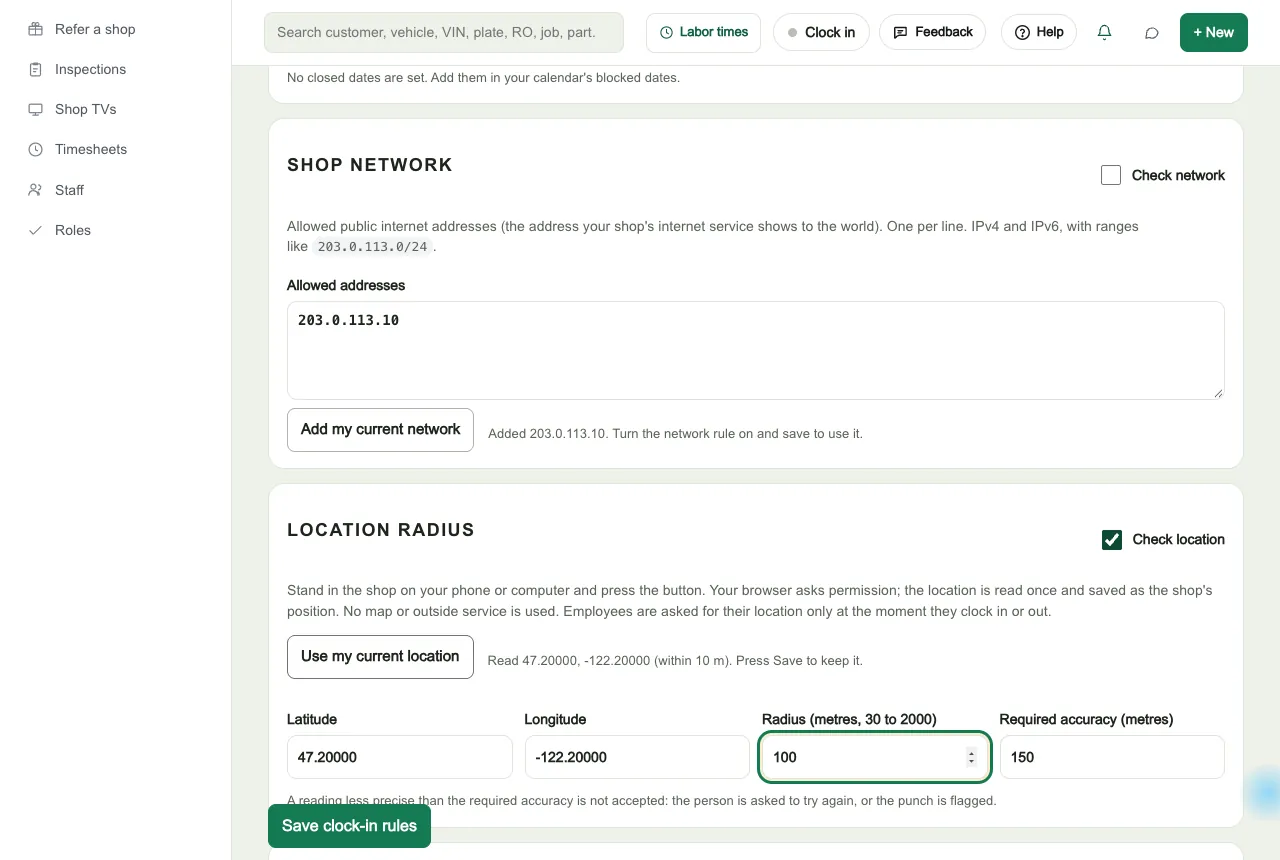Click the Radius field stepper arrows
The image size is (1280, 860).
[970, 757]
